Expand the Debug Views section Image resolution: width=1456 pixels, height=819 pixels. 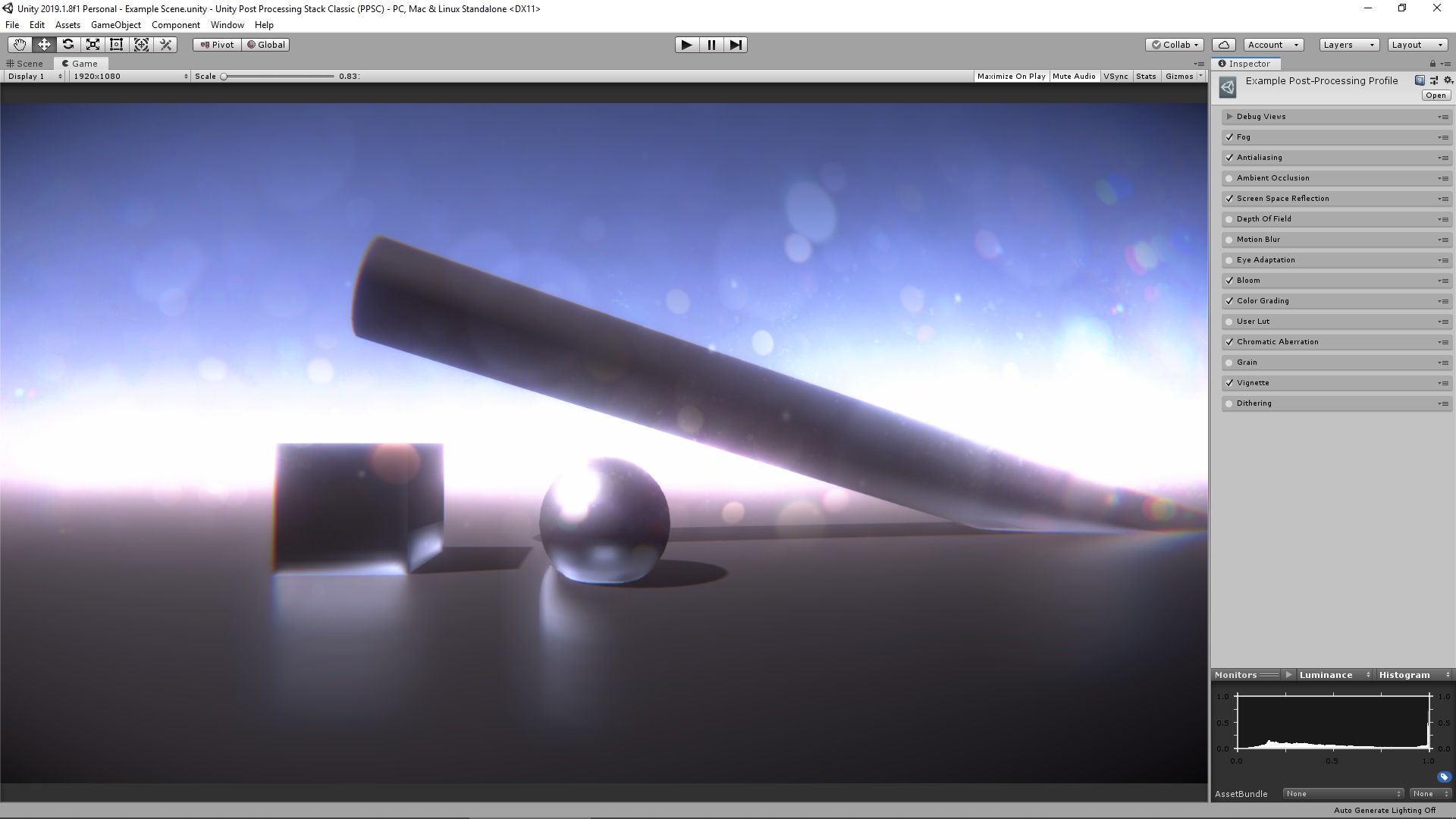[1229, 117]
